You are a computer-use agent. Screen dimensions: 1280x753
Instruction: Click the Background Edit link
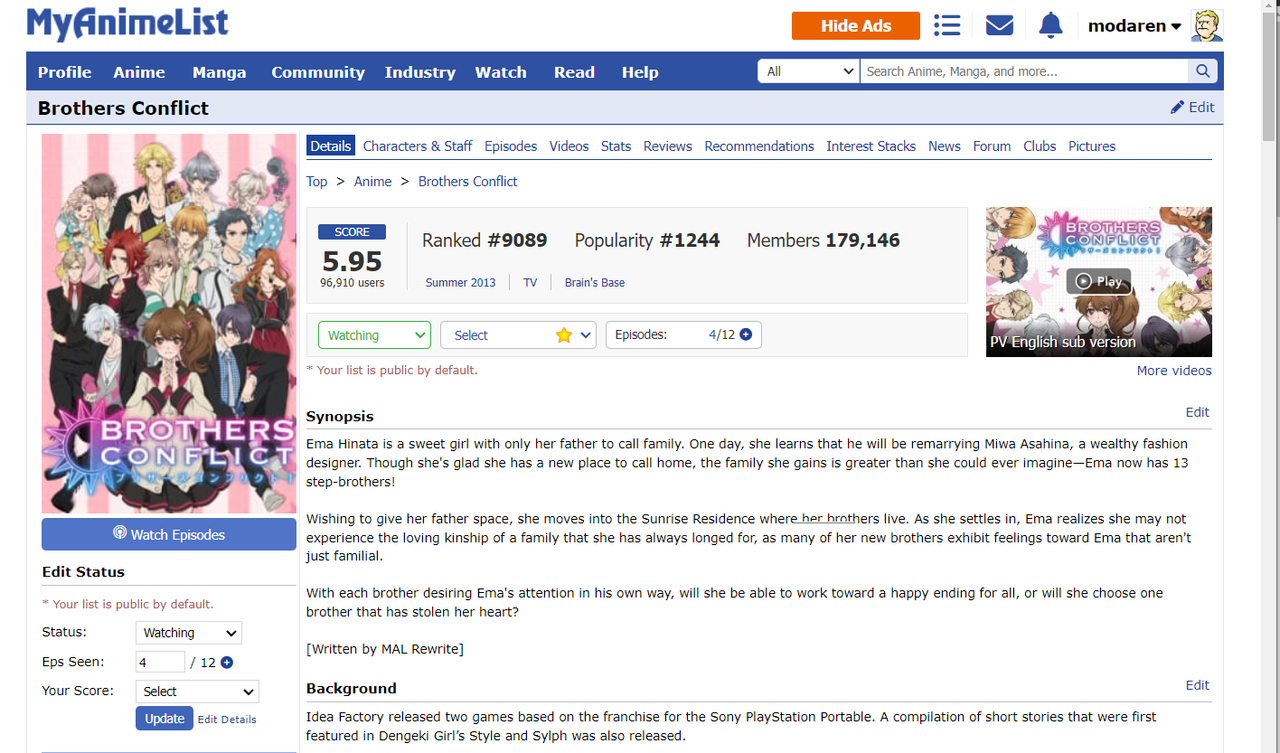[x=1197, y=685]
